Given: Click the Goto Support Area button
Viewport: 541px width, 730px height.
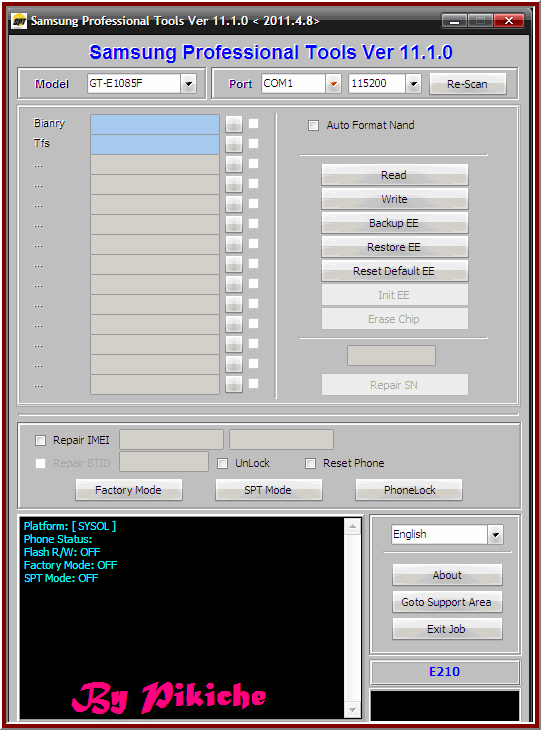Looking at the screenshot, I should pos(447,602).
